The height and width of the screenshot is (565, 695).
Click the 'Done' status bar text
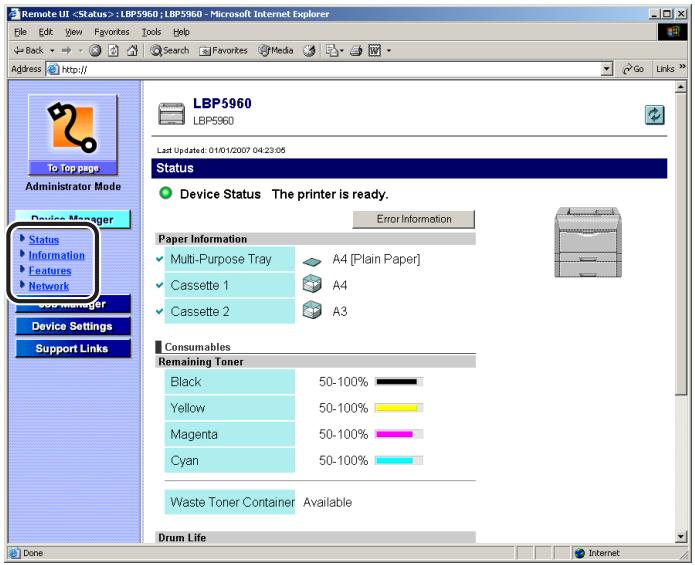tap(33, 553)
